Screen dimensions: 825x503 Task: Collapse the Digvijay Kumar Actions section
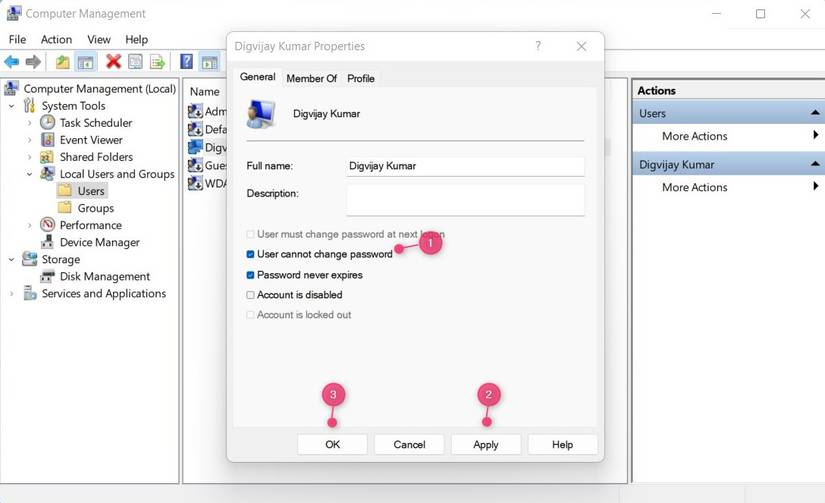814,164
